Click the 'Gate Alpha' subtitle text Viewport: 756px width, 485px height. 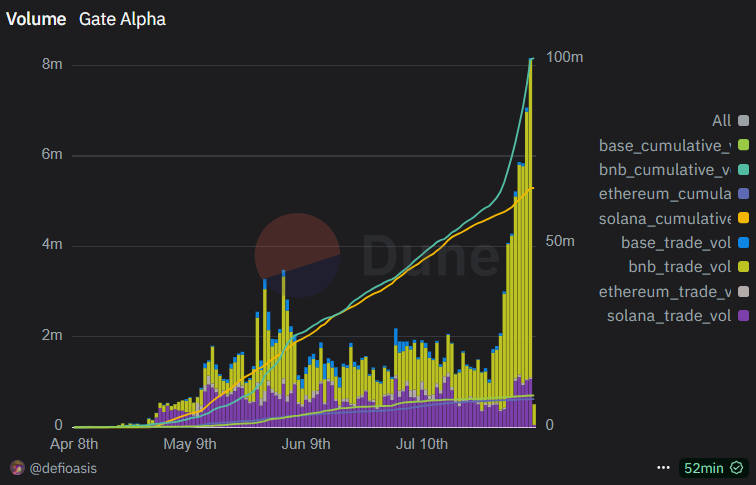(x=122, y=19)
